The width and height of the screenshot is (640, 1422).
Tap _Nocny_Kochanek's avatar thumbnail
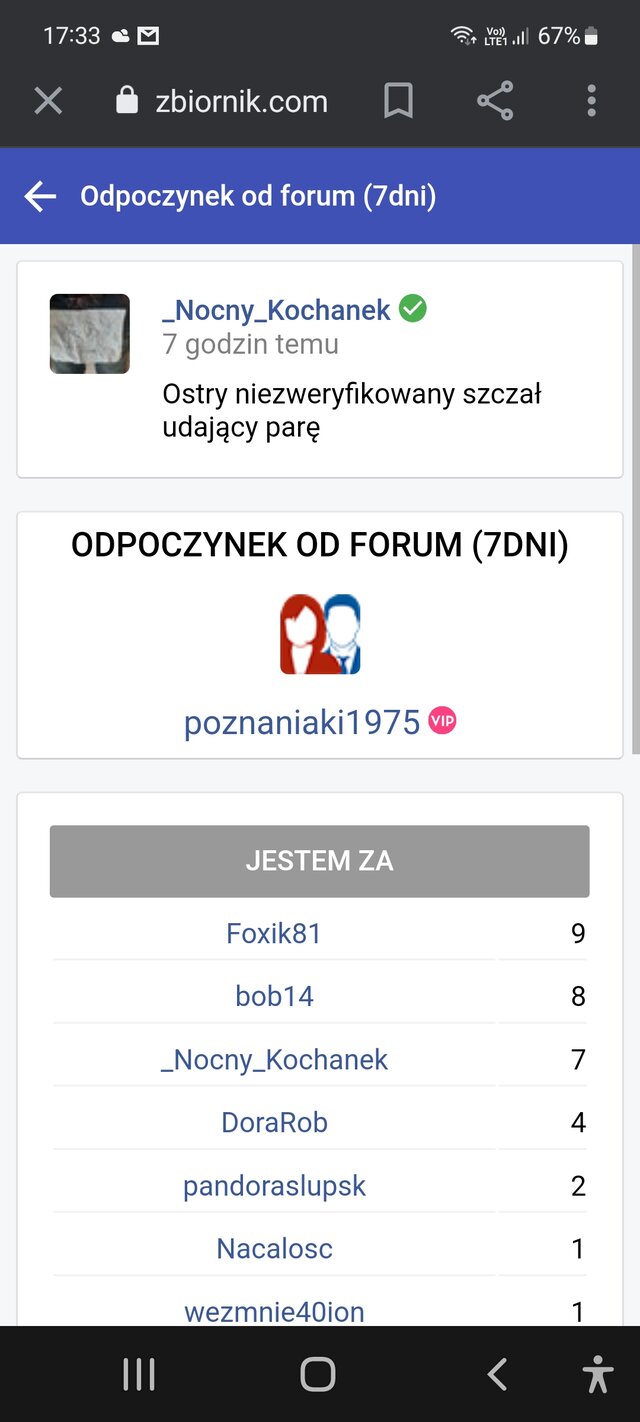coord(89,333)
